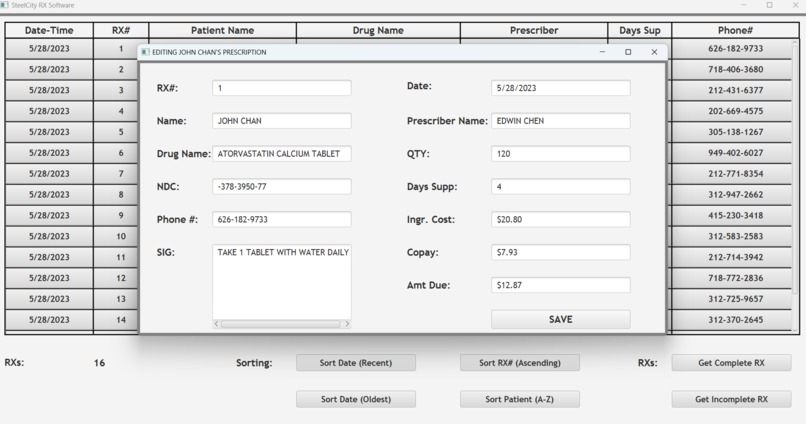
Task: Click the Date-Time column header
Action: 49,30
